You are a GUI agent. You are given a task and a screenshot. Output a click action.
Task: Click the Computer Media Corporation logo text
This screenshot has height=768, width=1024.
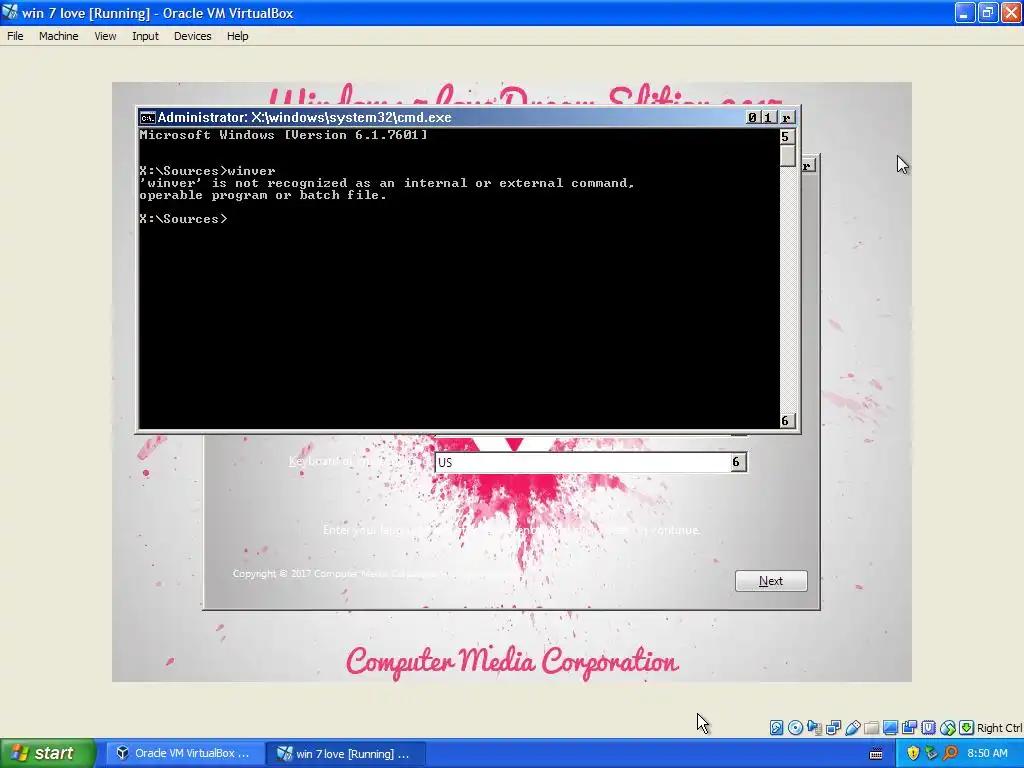(512, 662)
